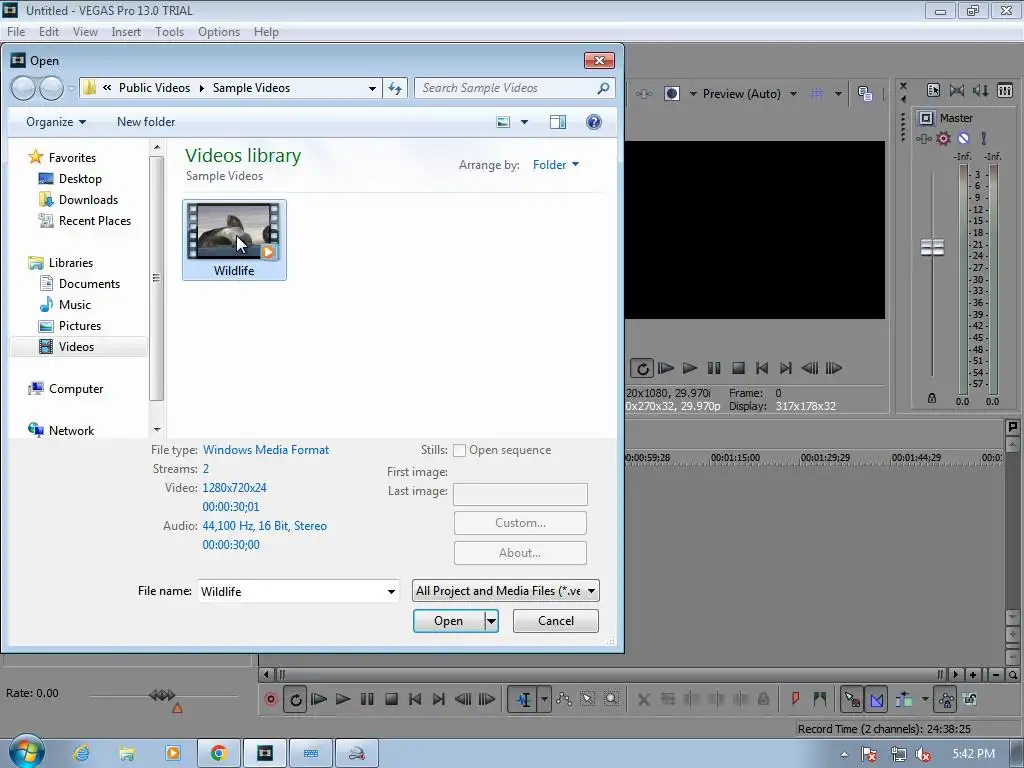Select the Zoom Edit Tool
The height and width of the screenshot is (768, 1024).
611,699
